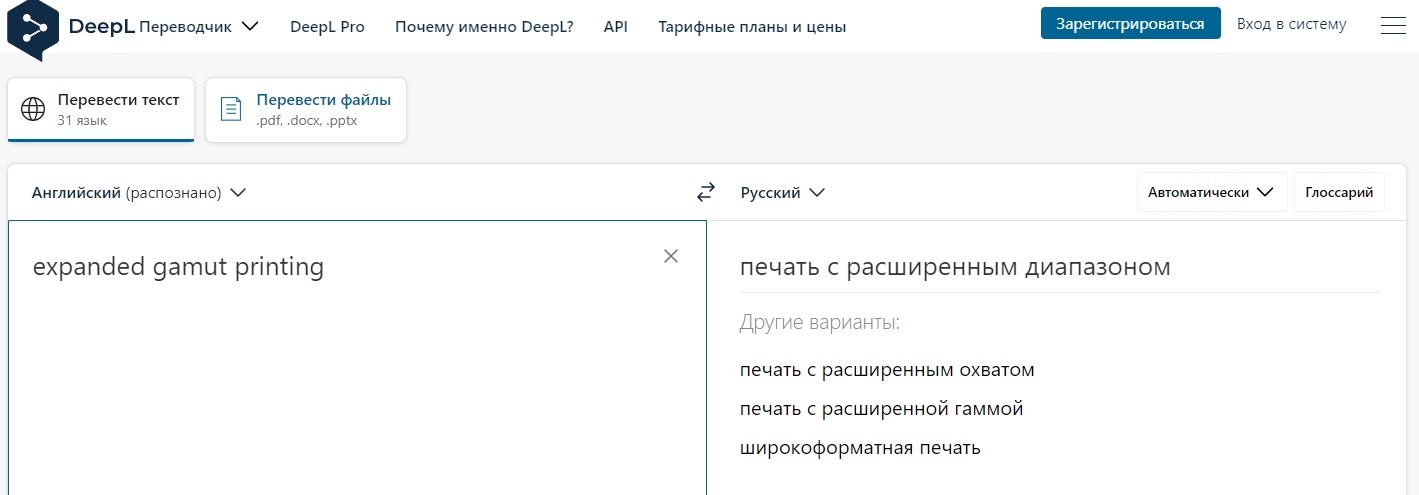
Task: Select the Перевести текст tab
Action: point(101,110)
